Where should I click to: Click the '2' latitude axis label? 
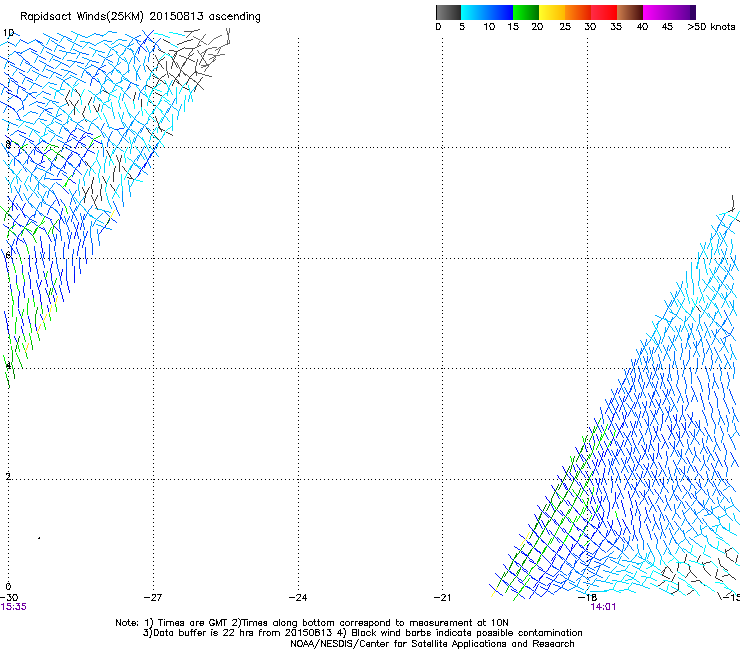click(x=8, y=477)
